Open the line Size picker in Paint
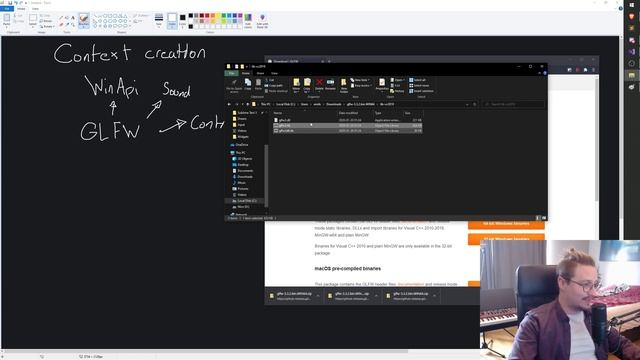 pos(159,20)
